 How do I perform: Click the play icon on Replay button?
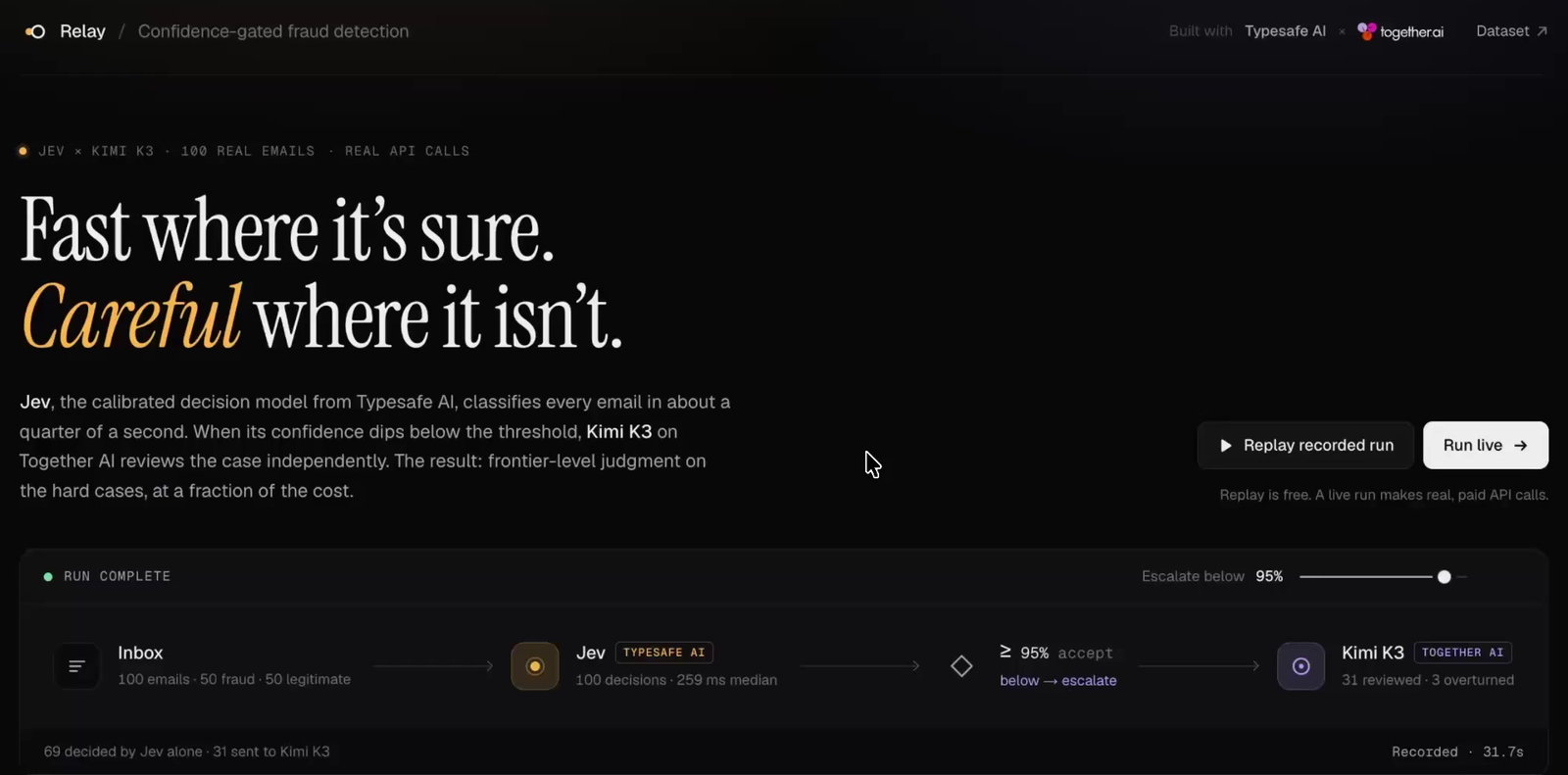pyautogui.click(x=1225, y=446)
